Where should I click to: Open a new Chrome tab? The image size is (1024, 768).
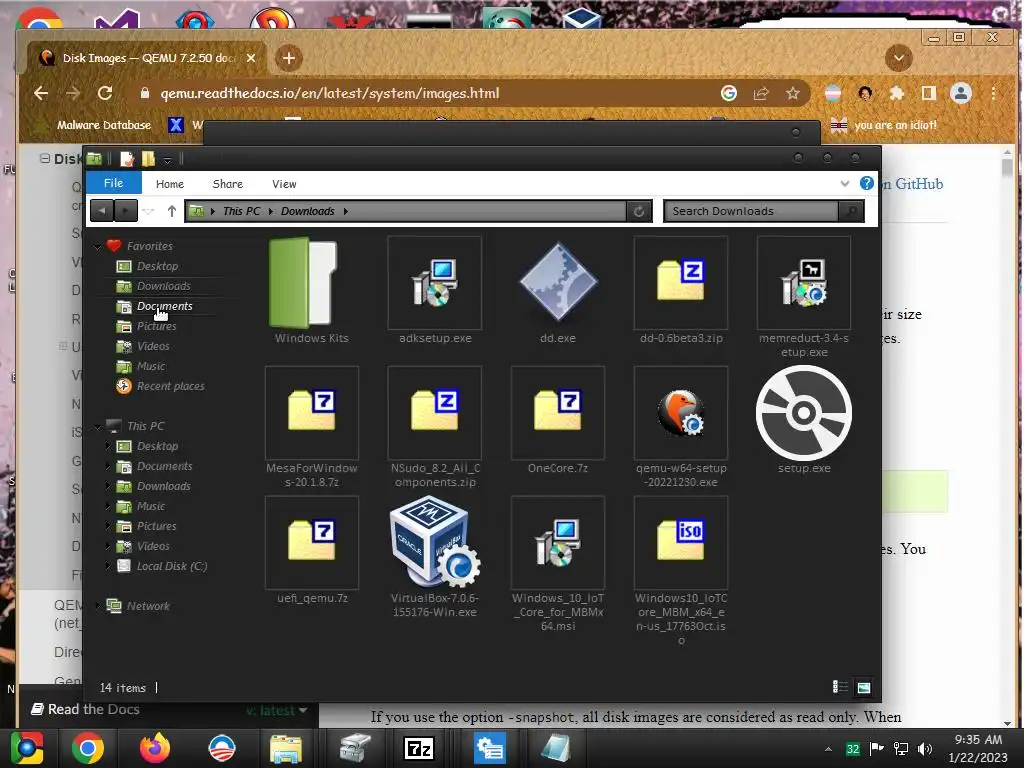289,58
